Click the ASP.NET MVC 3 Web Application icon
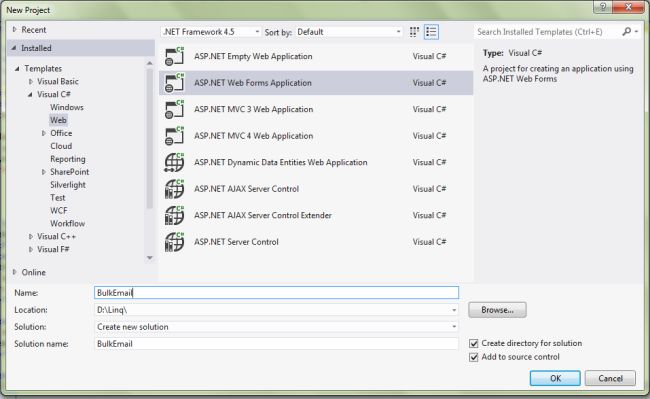650x399 pixels. click(175, 109)
